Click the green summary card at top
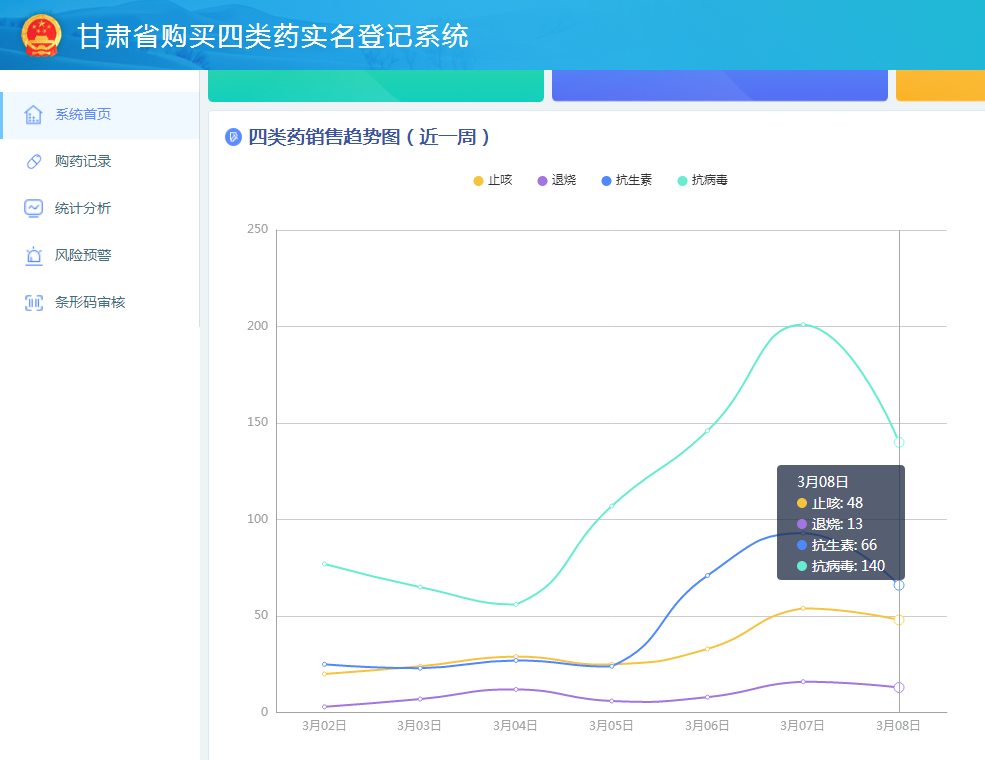Screen dimensions: 985x760 [x=375, y=86]
